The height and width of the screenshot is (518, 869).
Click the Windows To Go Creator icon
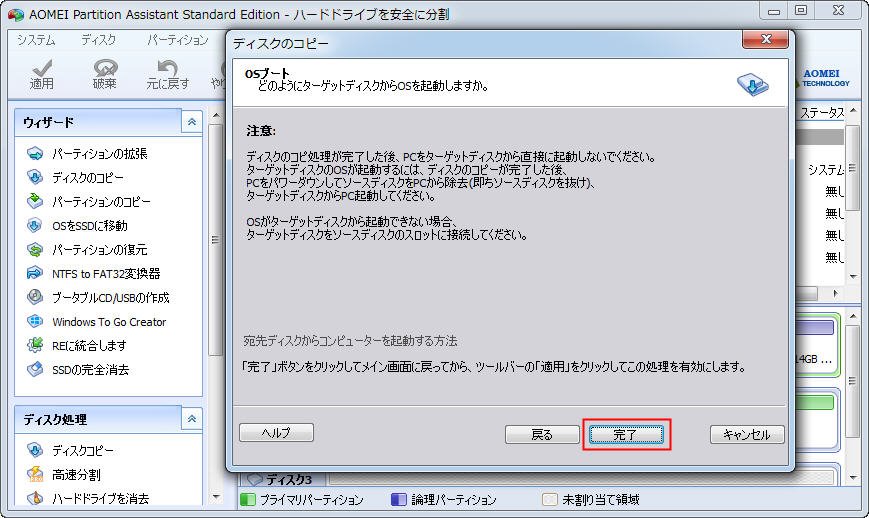(35, 321)
